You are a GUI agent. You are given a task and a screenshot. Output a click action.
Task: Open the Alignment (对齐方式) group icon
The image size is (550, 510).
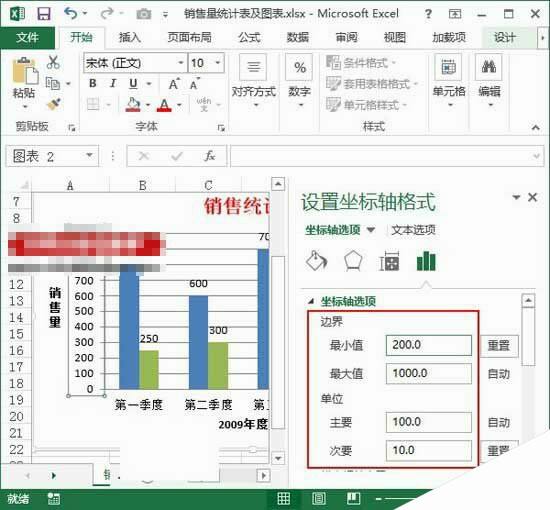point(254,67)
